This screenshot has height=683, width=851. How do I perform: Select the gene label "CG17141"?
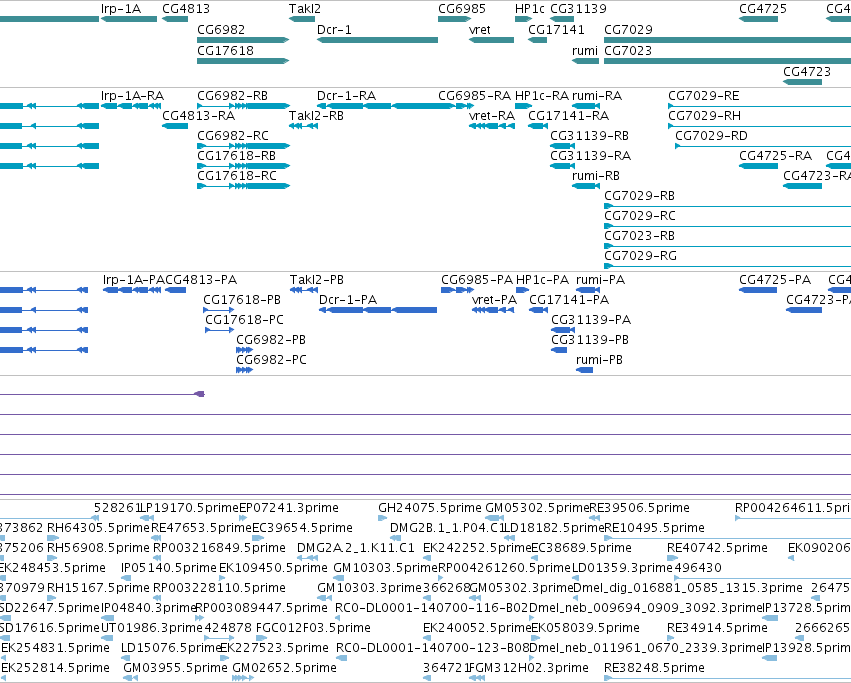[556, 29]
